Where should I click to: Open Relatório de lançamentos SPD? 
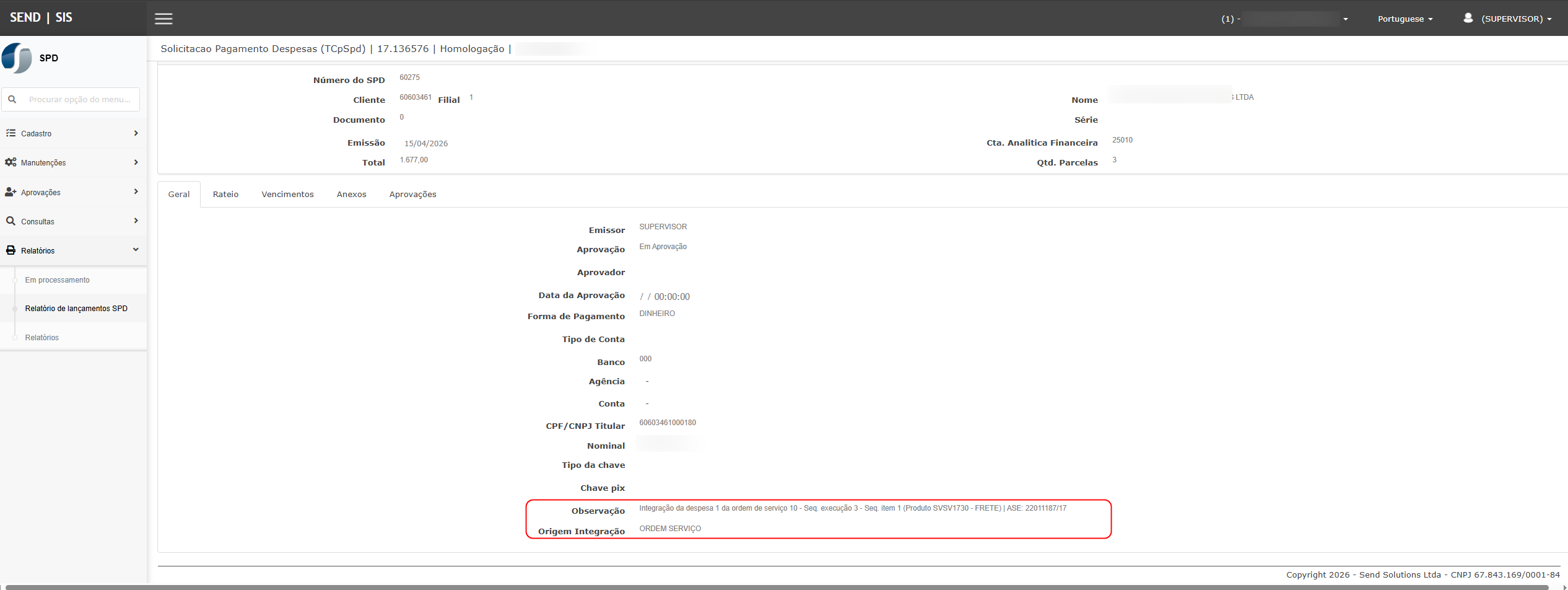[x=76, y=309]
